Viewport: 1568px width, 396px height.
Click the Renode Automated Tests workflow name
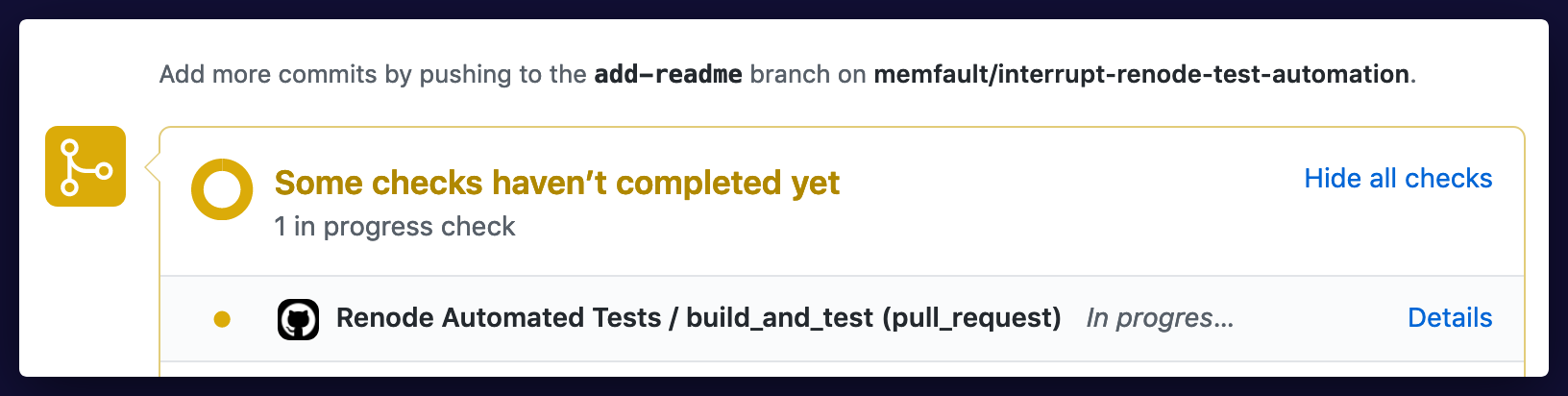click(x=499, y=318)
